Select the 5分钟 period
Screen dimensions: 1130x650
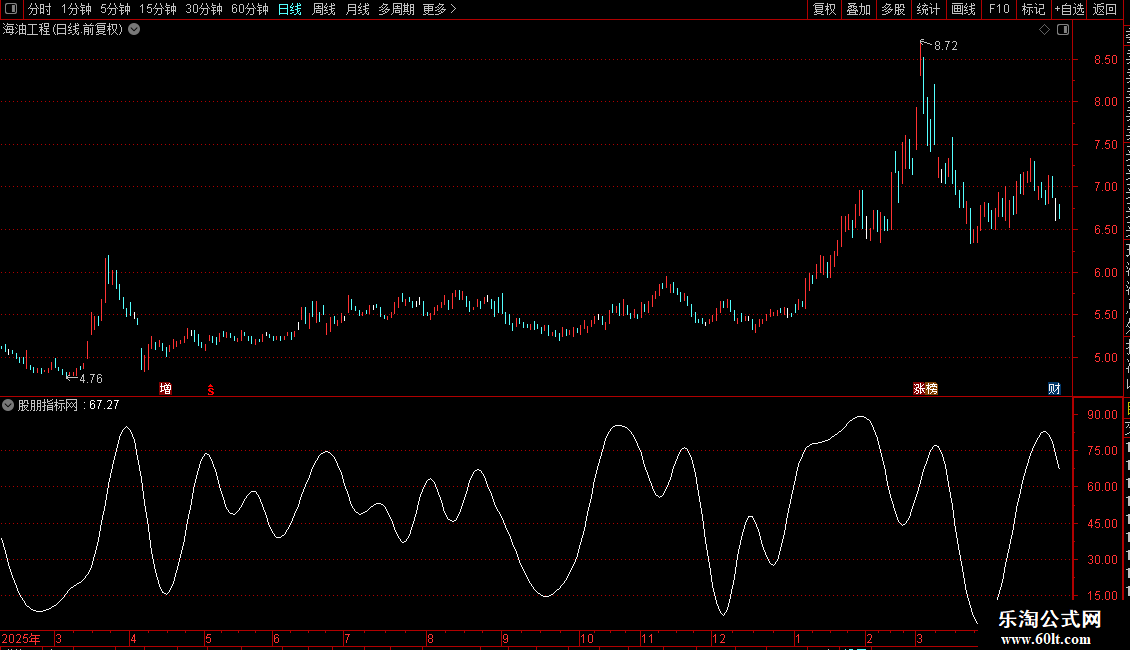[x=115, y=9]
